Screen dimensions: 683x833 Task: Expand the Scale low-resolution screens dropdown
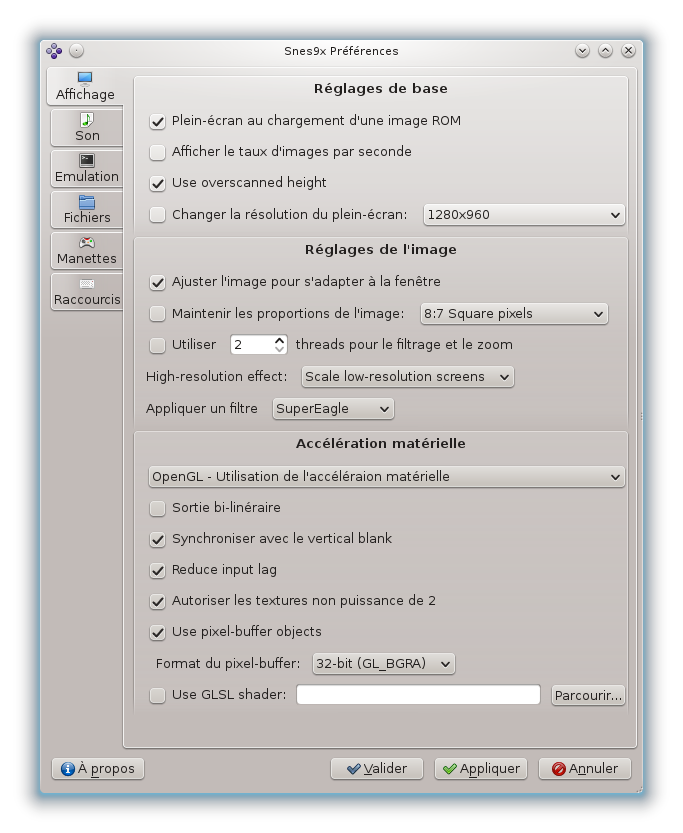point(407,377)
